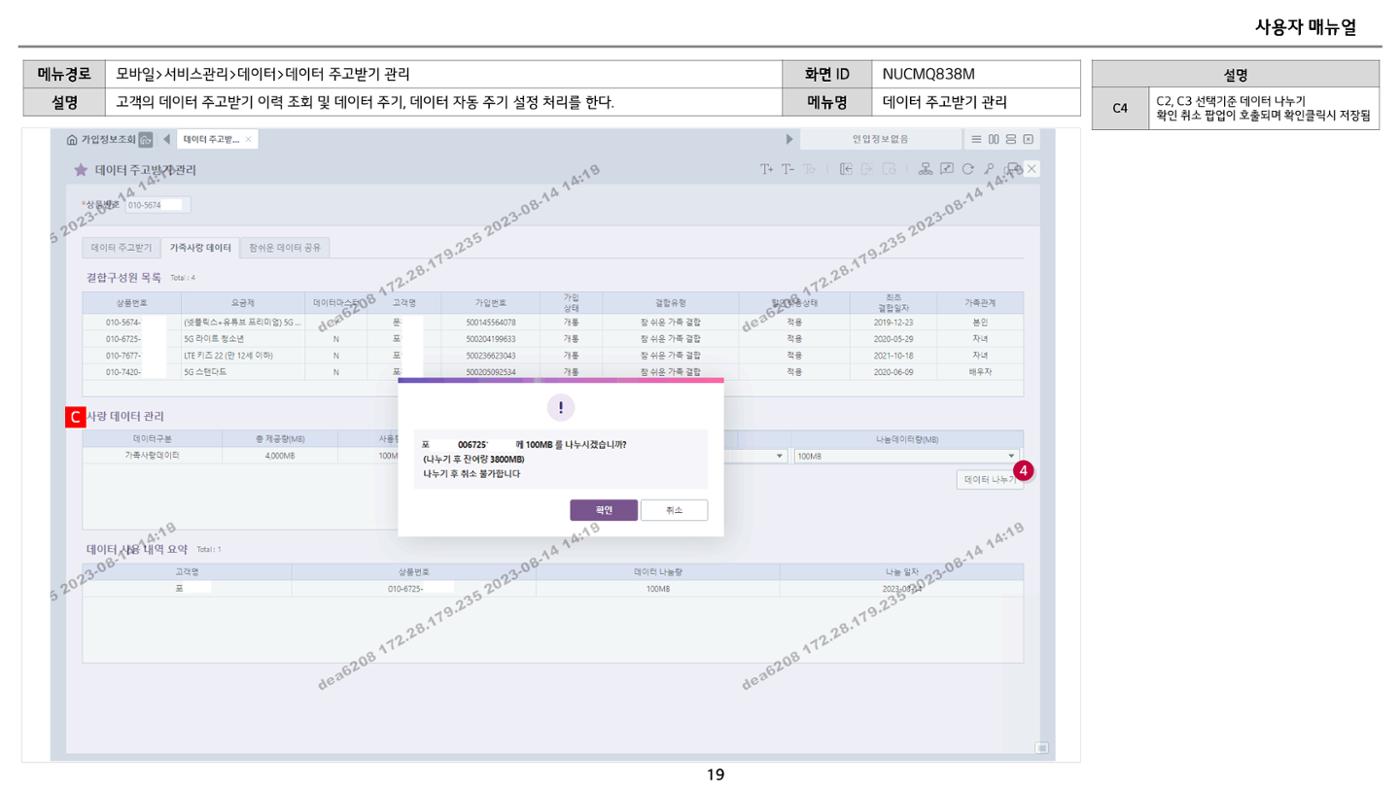Click 가입번호 500204199633
Viewport: 1400px width, 788px height.
491,339
